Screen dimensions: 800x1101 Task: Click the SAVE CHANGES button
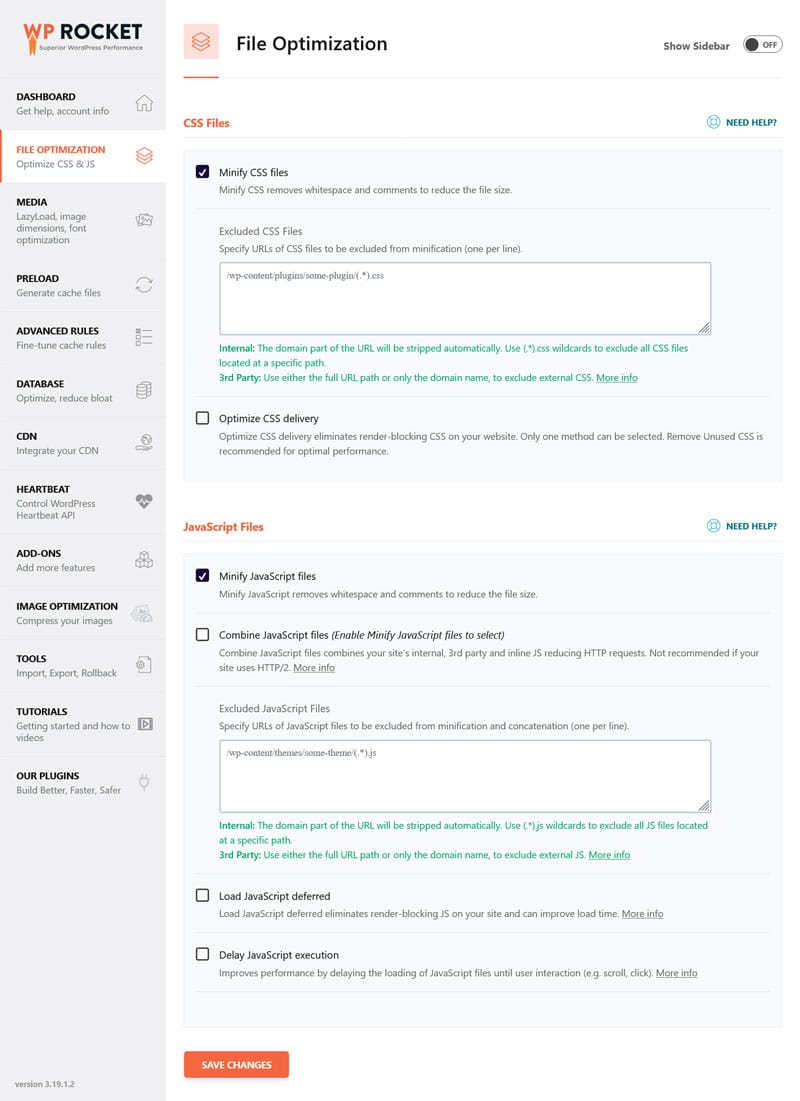(236, 1064)
